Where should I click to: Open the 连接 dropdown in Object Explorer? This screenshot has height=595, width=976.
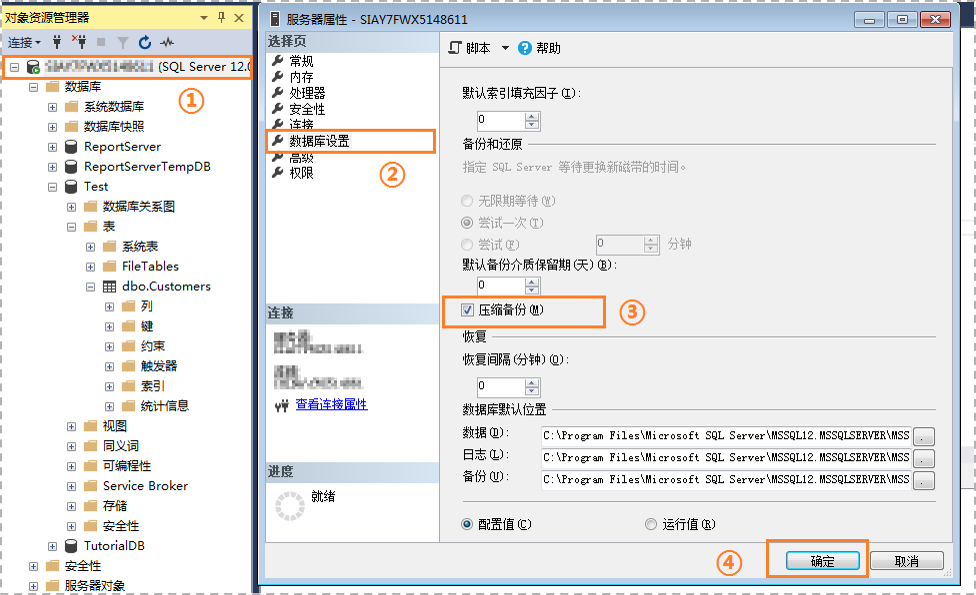coord(24,42)
